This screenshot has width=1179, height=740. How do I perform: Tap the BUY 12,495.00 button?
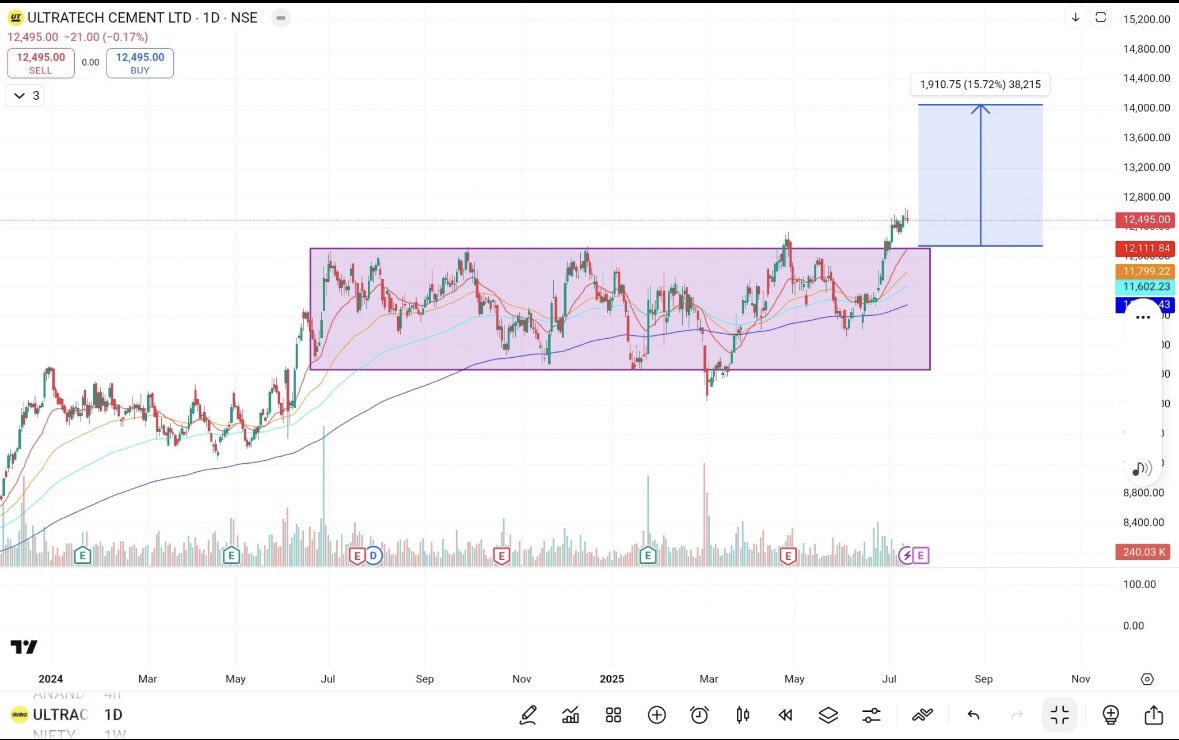coord(140,63)
